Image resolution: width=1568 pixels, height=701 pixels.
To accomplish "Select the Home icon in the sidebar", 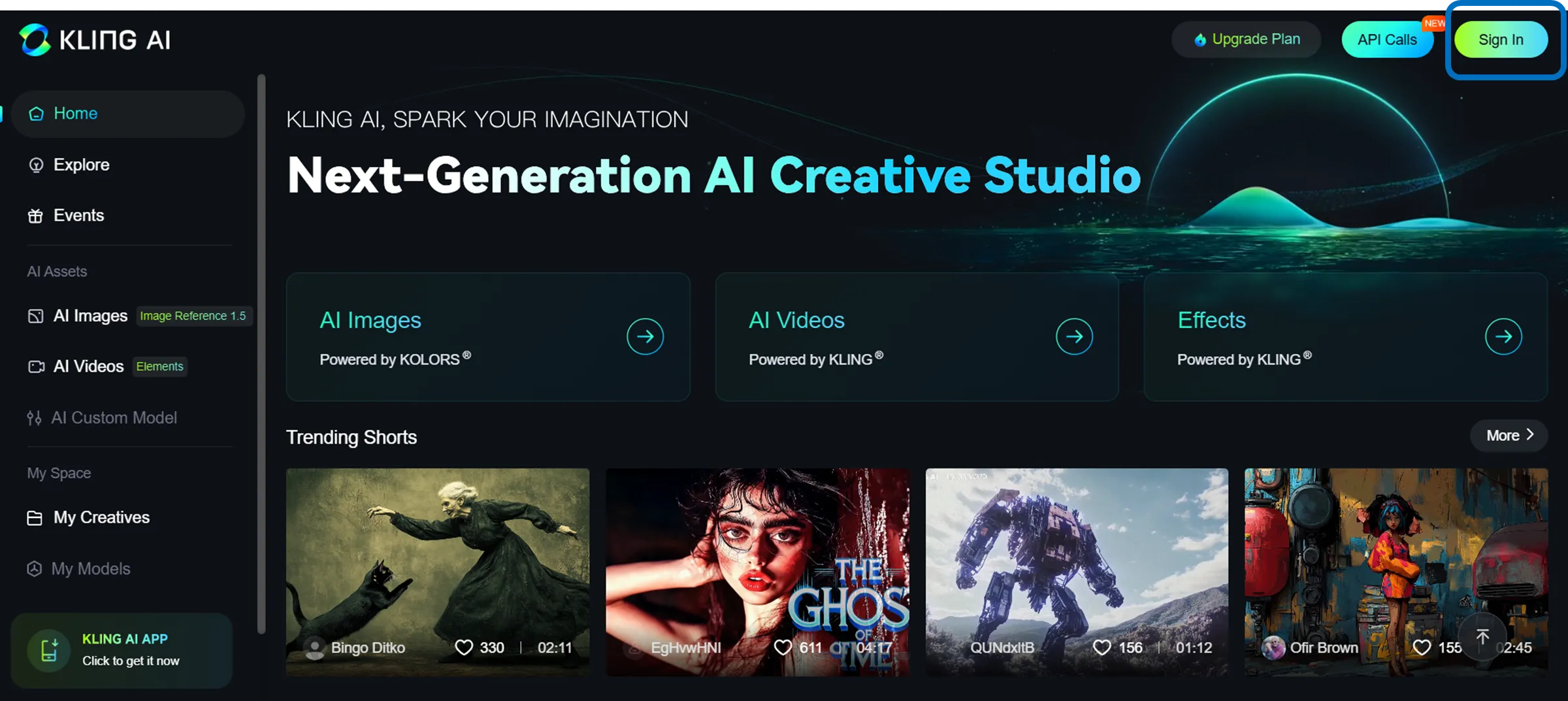I will click(36, 113).
